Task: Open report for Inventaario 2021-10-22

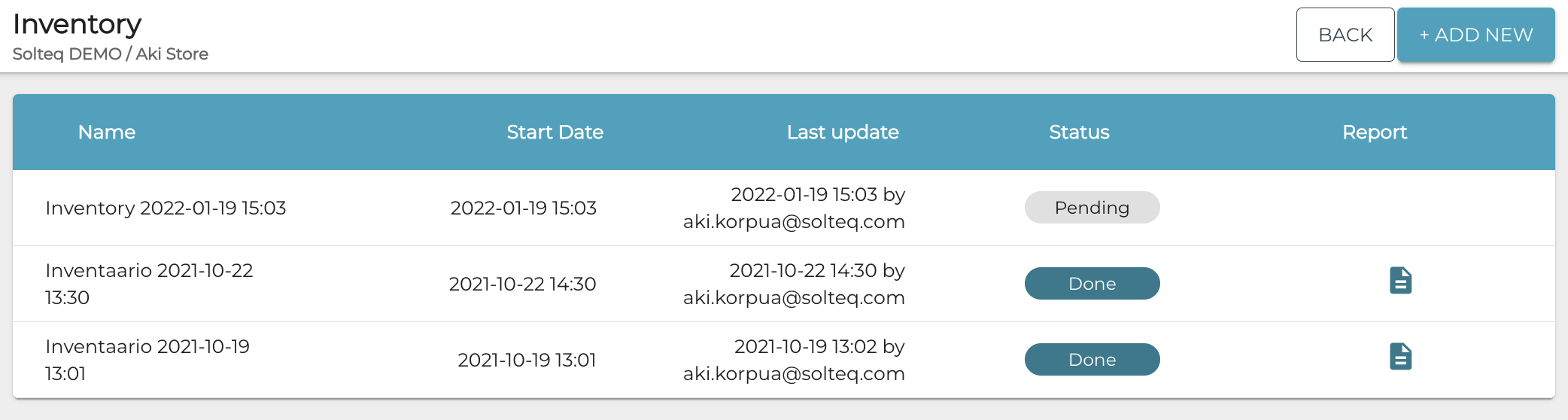Action: (1400, 281)
